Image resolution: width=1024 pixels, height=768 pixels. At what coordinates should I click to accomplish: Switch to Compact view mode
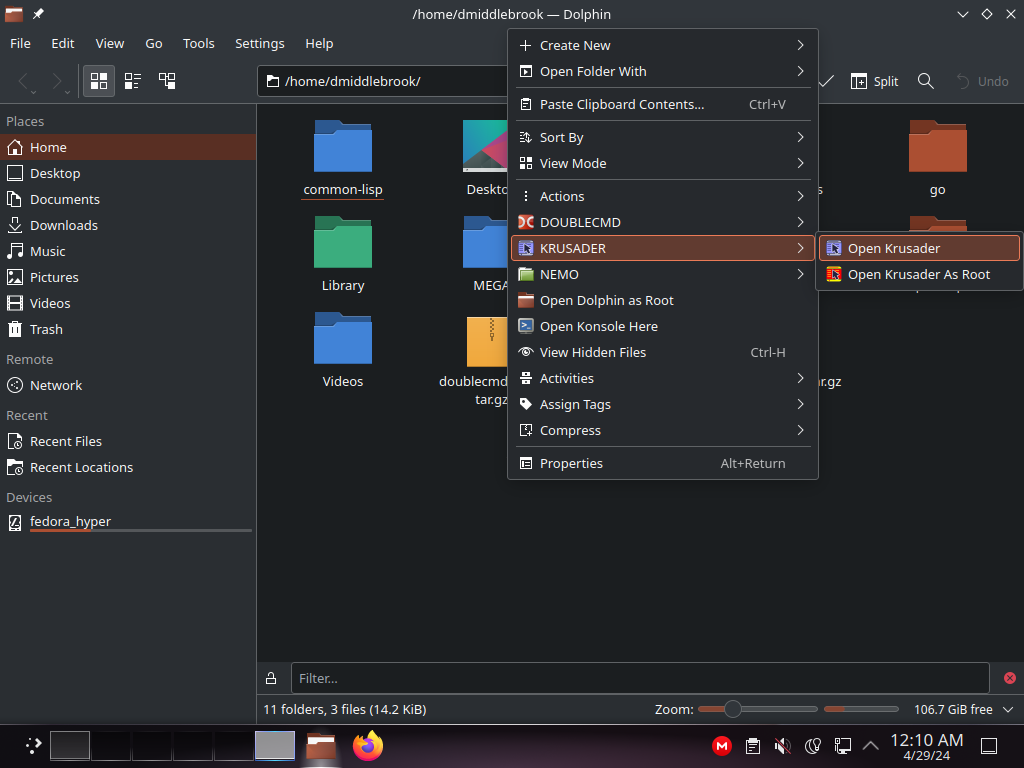tap(133, 81)
